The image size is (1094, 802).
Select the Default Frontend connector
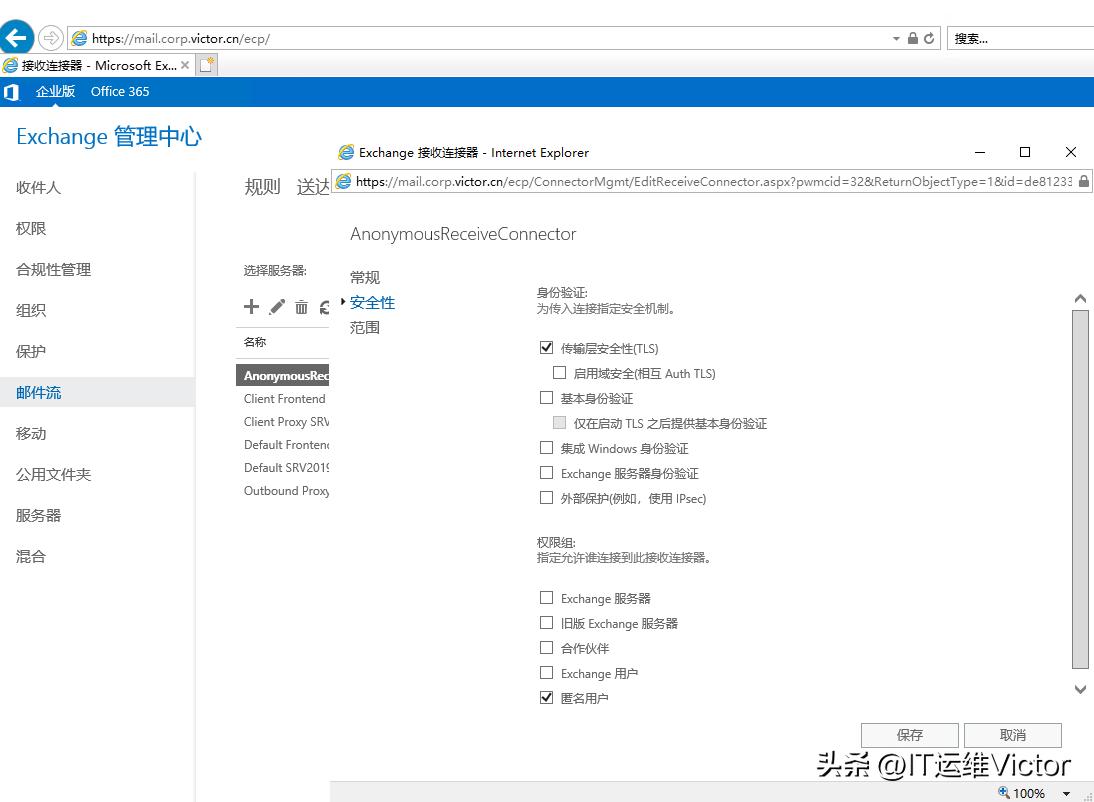point(286,444)
